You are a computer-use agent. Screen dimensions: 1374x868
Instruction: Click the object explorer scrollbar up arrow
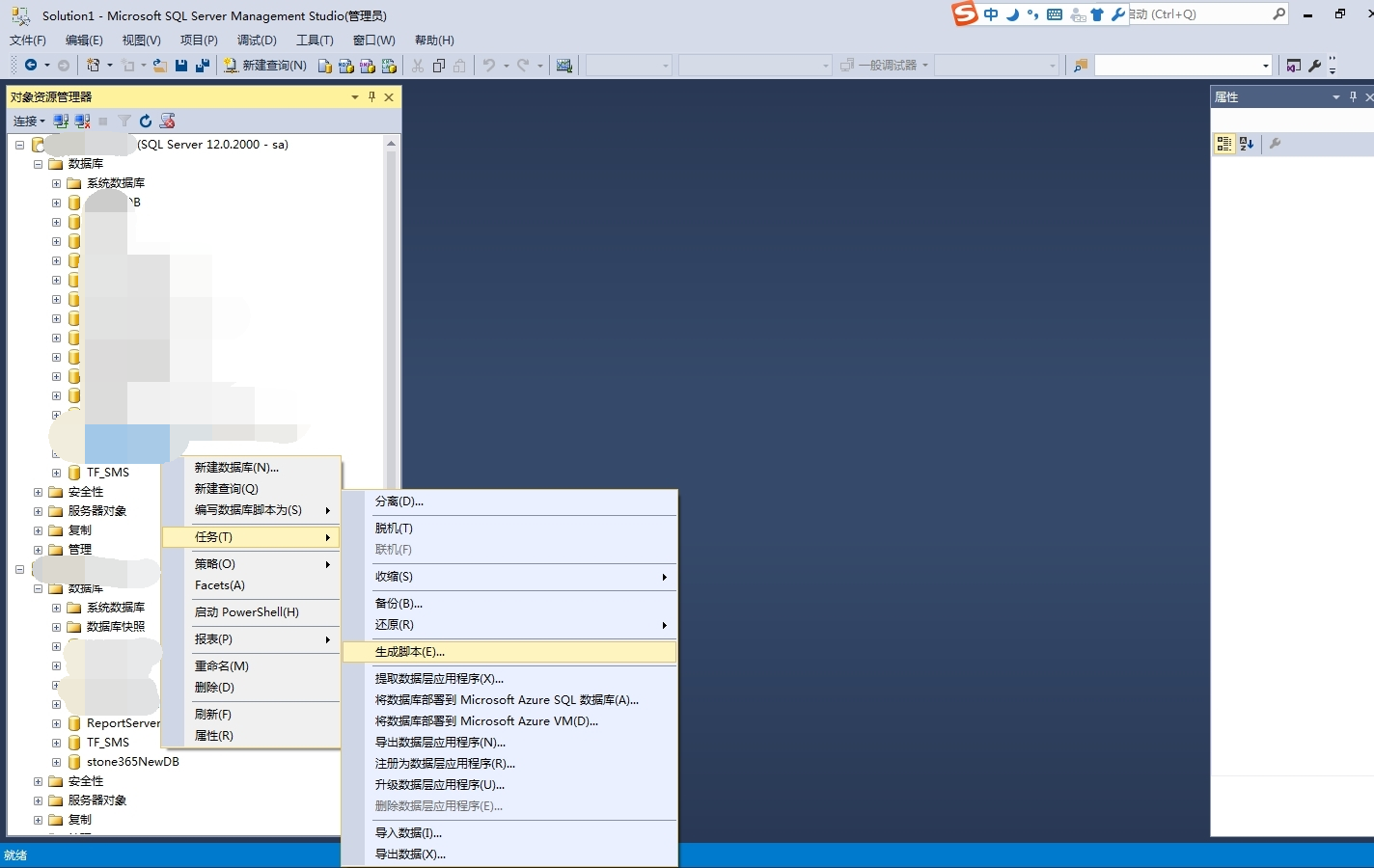(x=391, y=144)
